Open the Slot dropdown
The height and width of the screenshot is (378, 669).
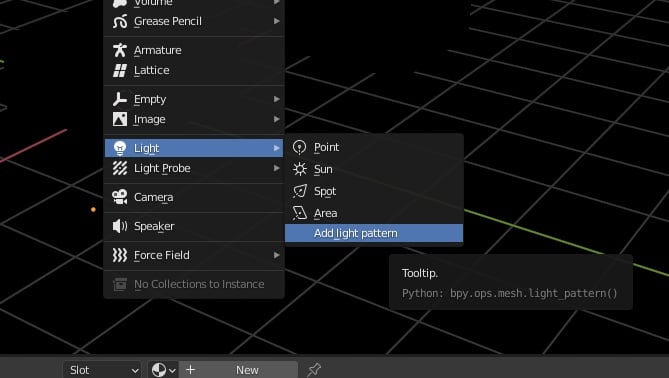102,370
